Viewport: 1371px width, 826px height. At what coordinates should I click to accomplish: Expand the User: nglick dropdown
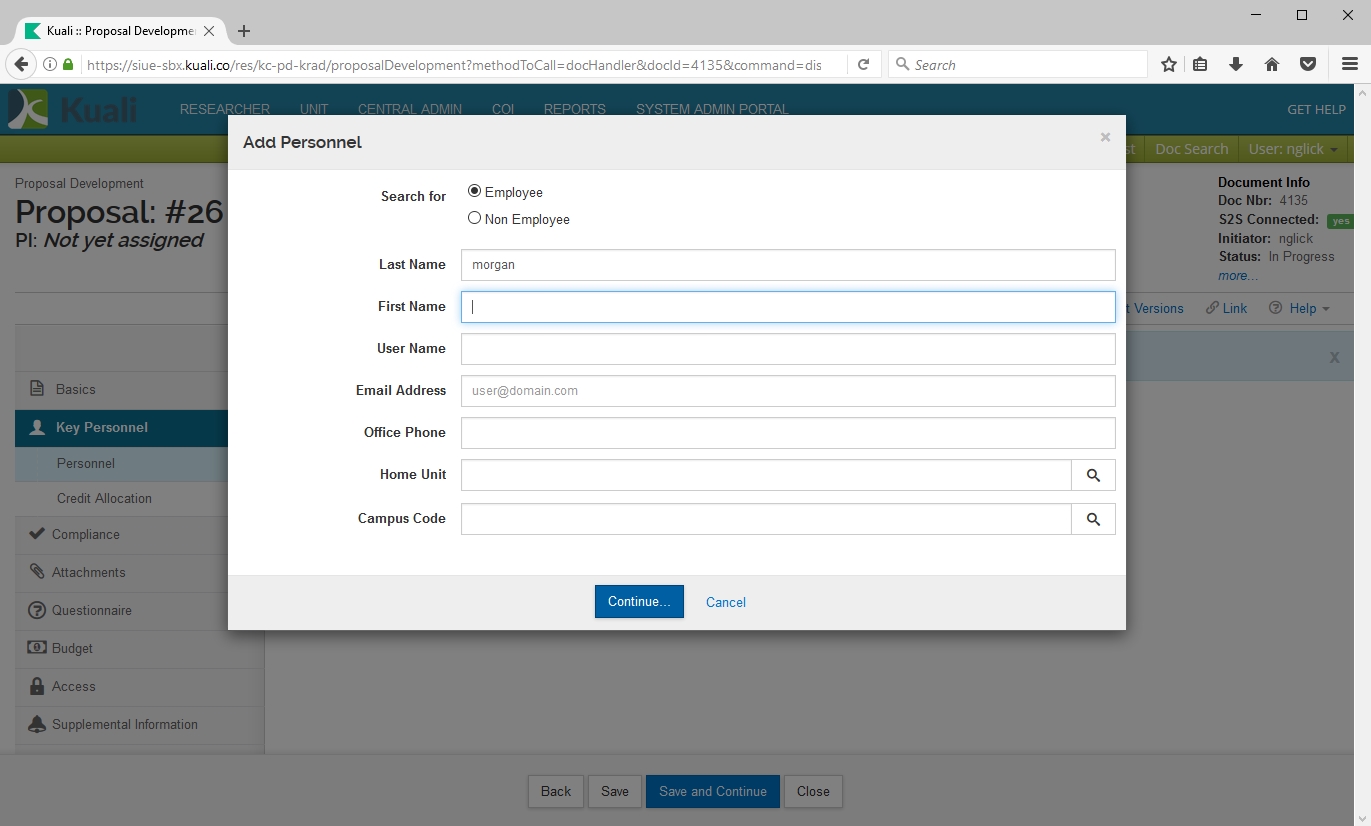click(x=1295, y=149)
